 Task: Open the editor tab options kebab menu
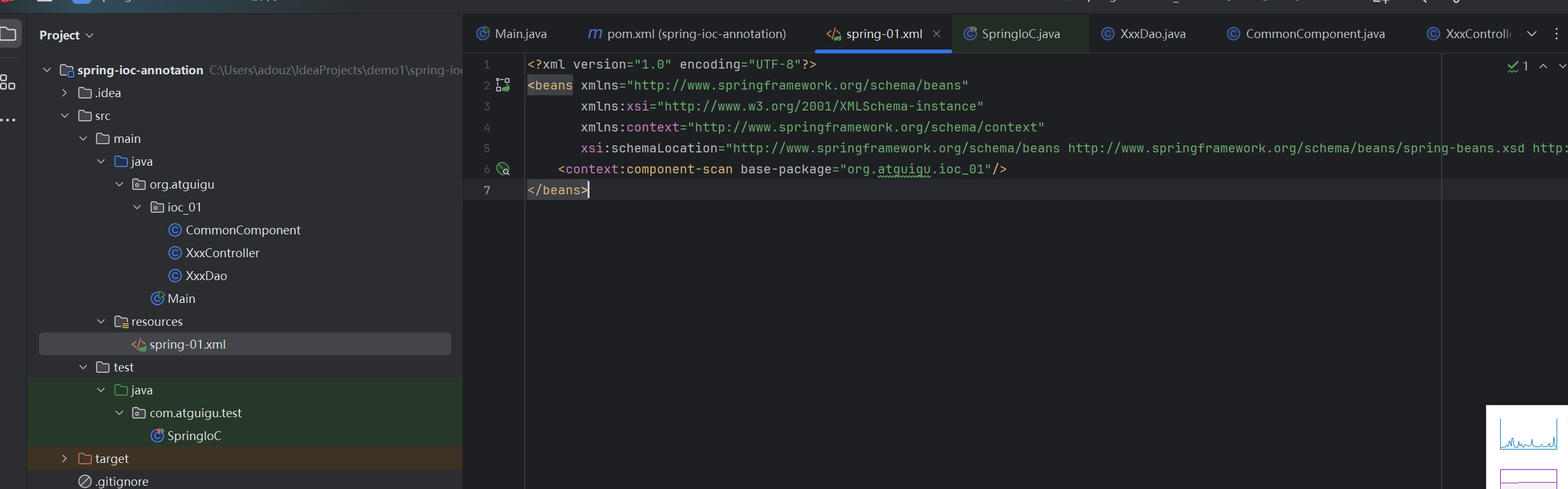[x=1556, y=34]
